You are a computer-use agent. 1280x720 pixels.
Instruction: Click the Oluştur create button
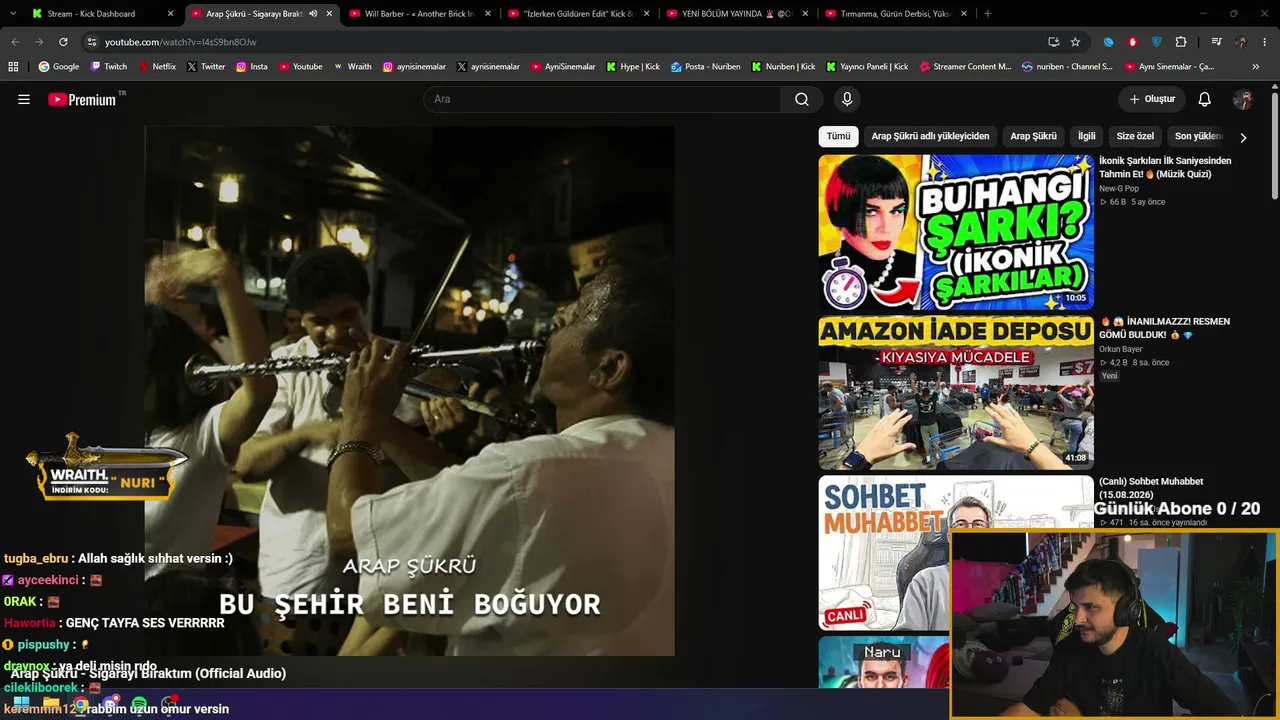point(1152,99)
